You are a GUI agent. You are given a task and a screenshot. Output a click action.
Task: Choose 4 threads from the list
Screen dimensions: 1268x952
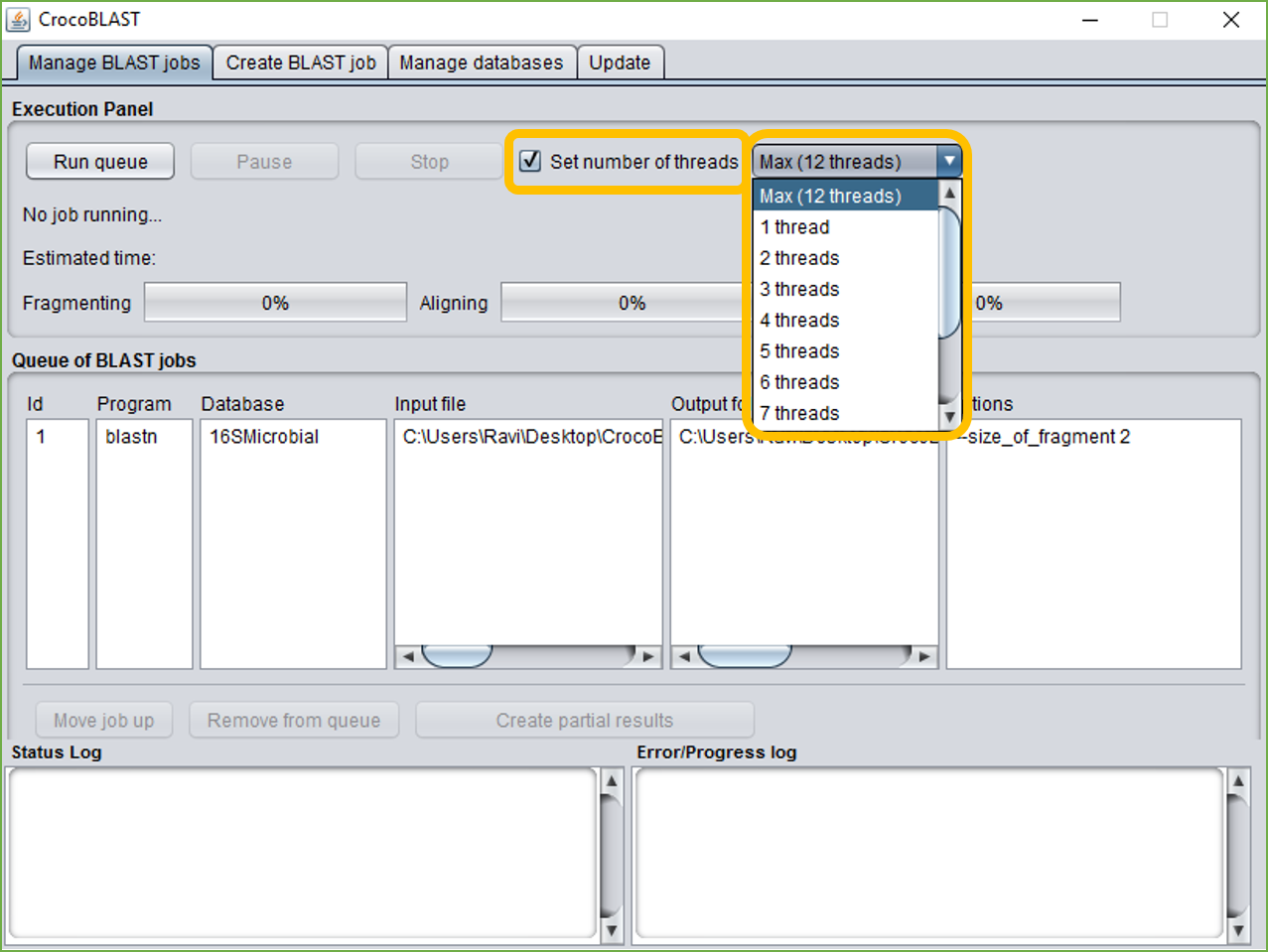pyautogui.click(x=845, y=320)
